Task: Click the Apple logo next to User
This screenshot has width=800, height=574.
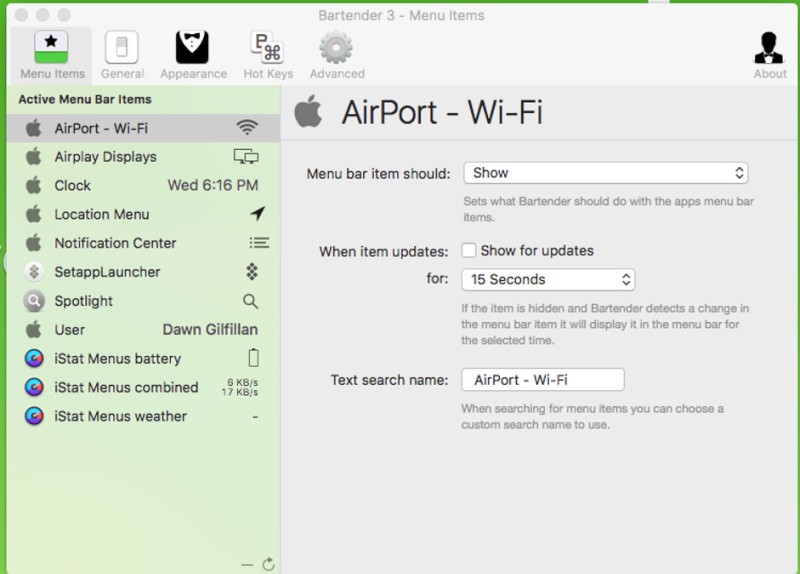Action: (x=34, y=329)
